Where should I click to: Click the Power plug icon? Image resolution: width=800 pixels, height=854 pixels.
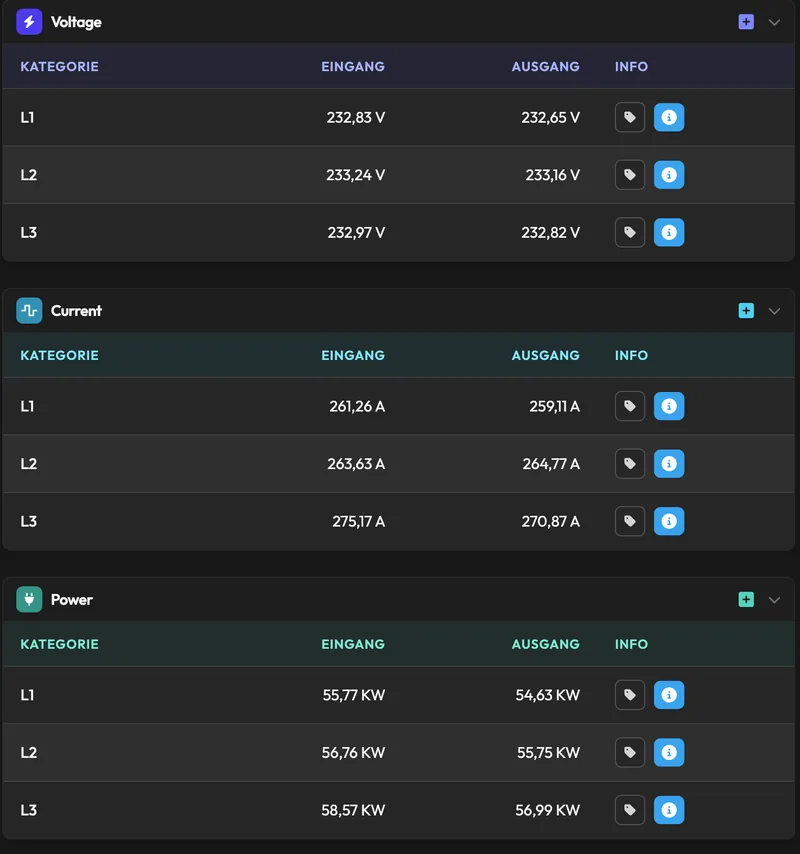point(29,599)
